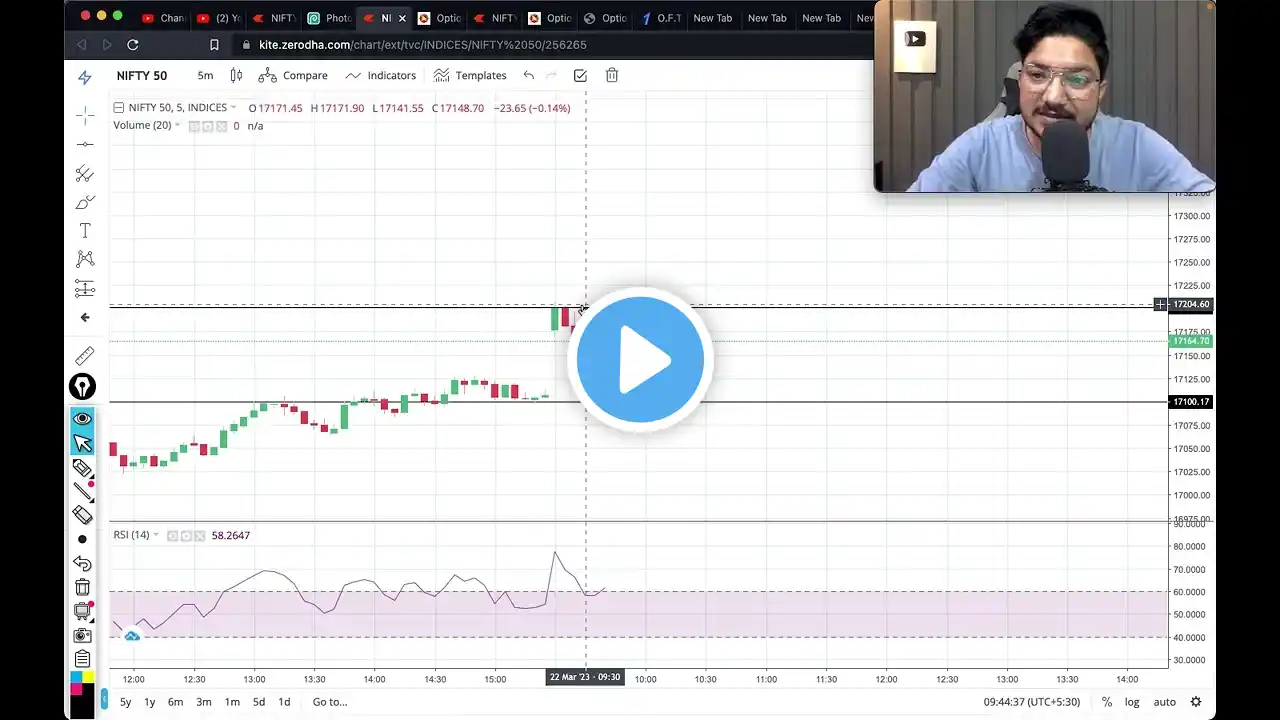Open the prediction and measurement tools

click(85, 289)
